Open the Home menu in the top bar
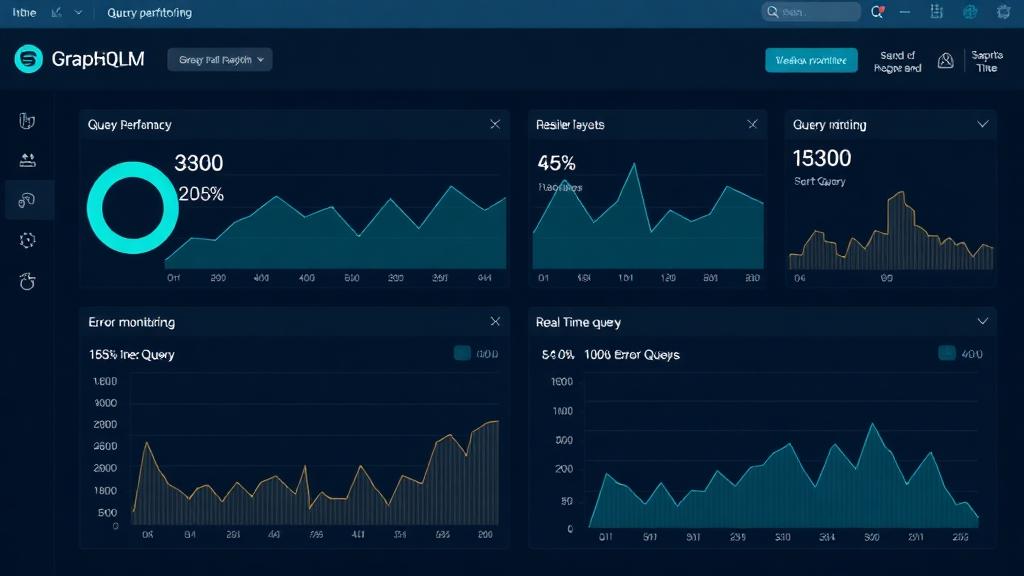The image size is (1024, 576). pos(23,12)
